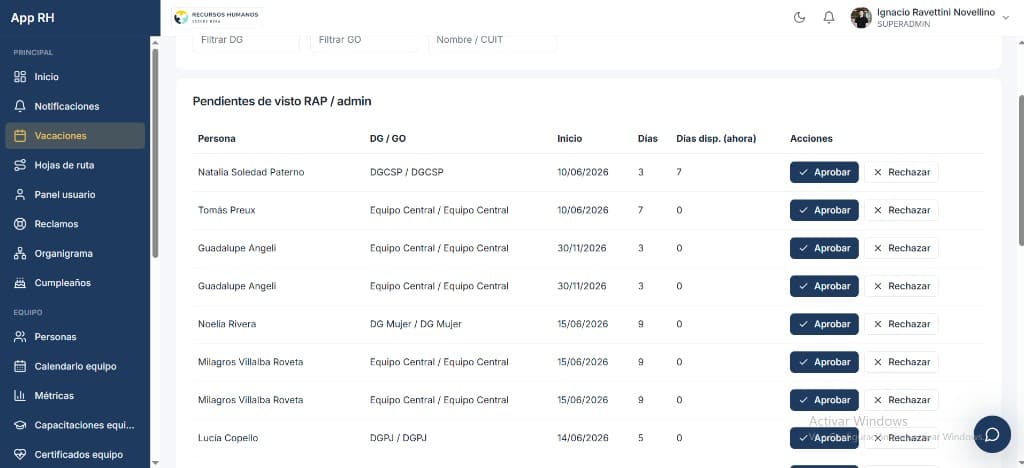1024x468 pixels.
Task: Open Inicio from sidebar
Action: [x=75, y=77]
